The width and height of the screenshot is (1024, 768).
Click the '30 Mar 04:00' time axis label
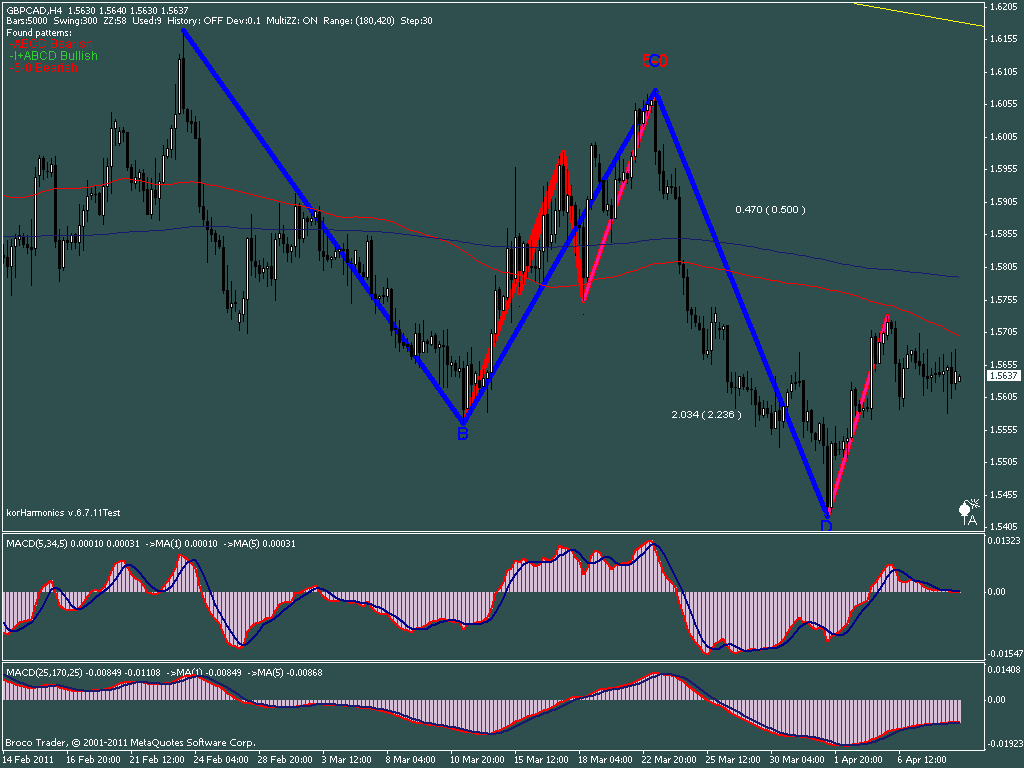[797, 760]
